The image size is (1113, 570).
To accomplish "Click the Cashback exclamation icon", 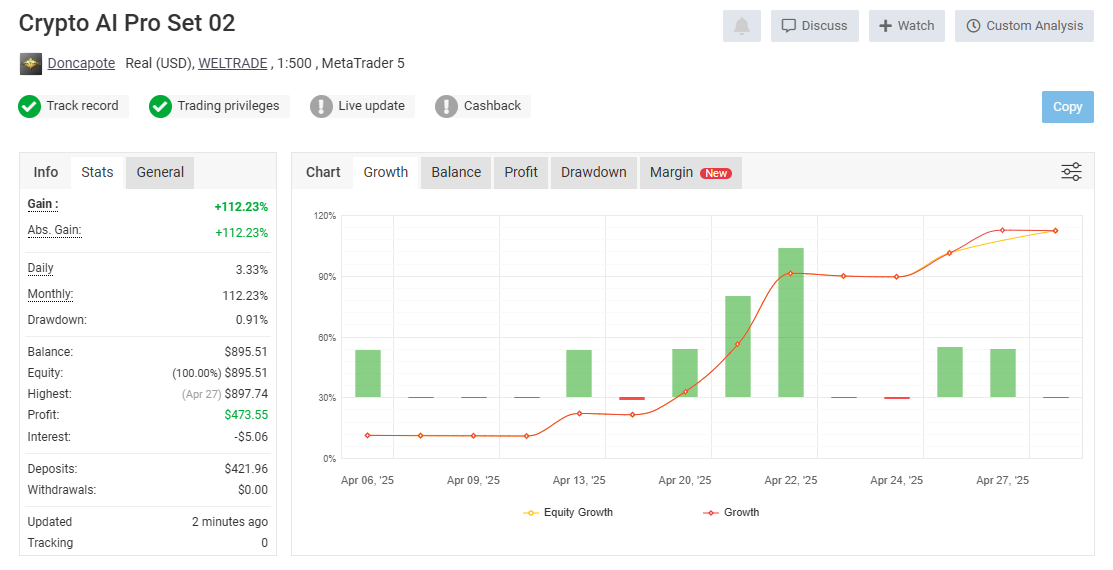I will tap(446, 106).
